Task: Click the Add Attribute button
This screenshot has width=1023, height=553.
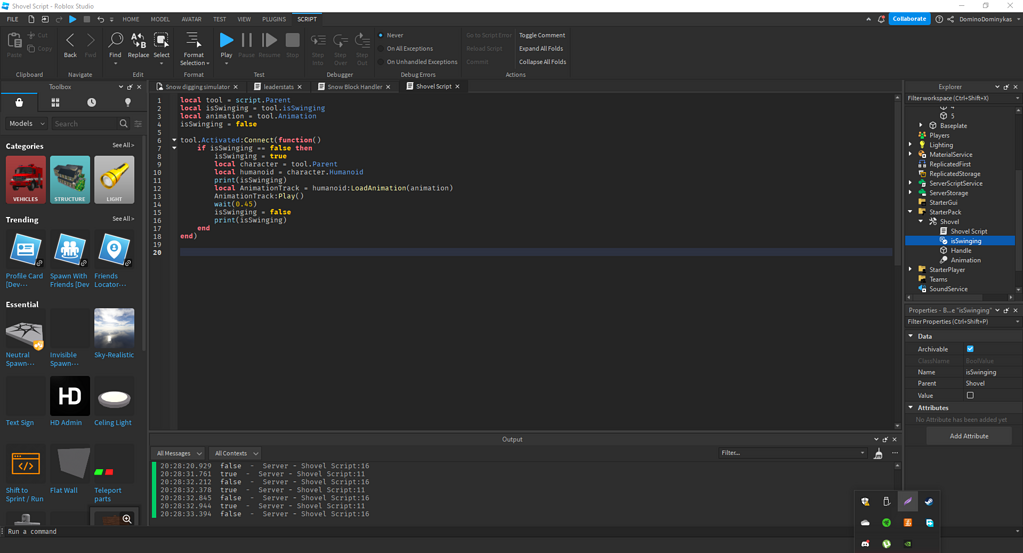Action: (x=968, y=436)
